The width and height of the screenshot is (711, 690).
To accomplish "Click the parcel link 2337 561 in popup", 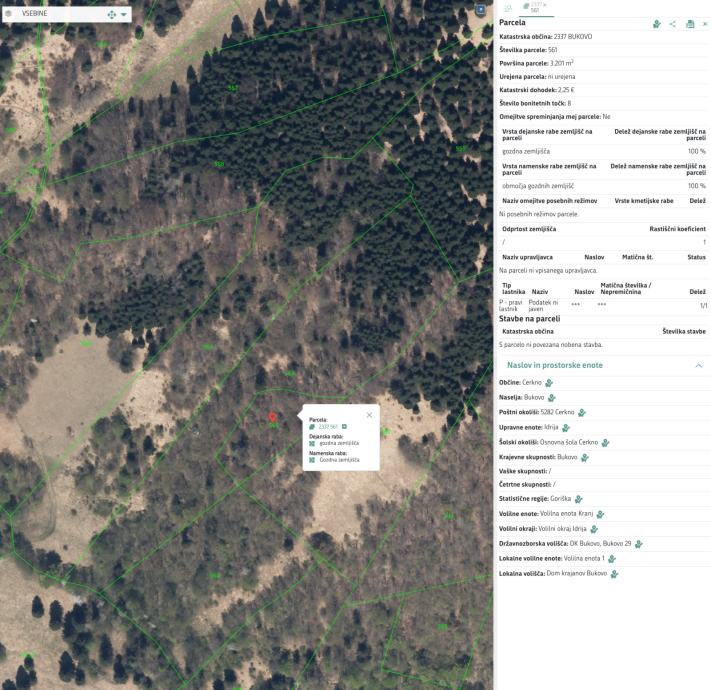I will pyautogui.click(x=328, y=427).
